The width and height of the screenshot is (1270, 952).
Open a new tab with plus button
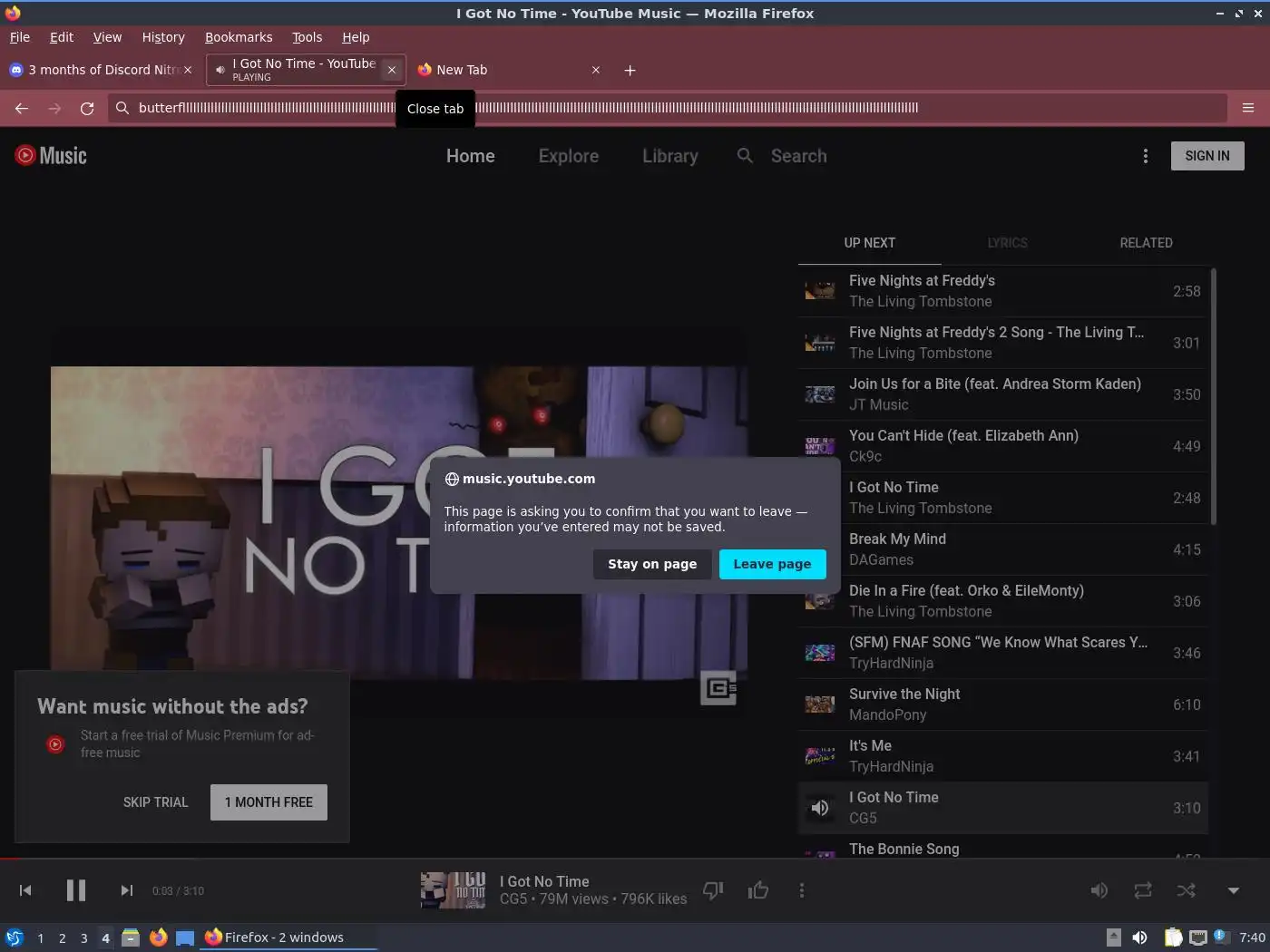click(630, 70)
